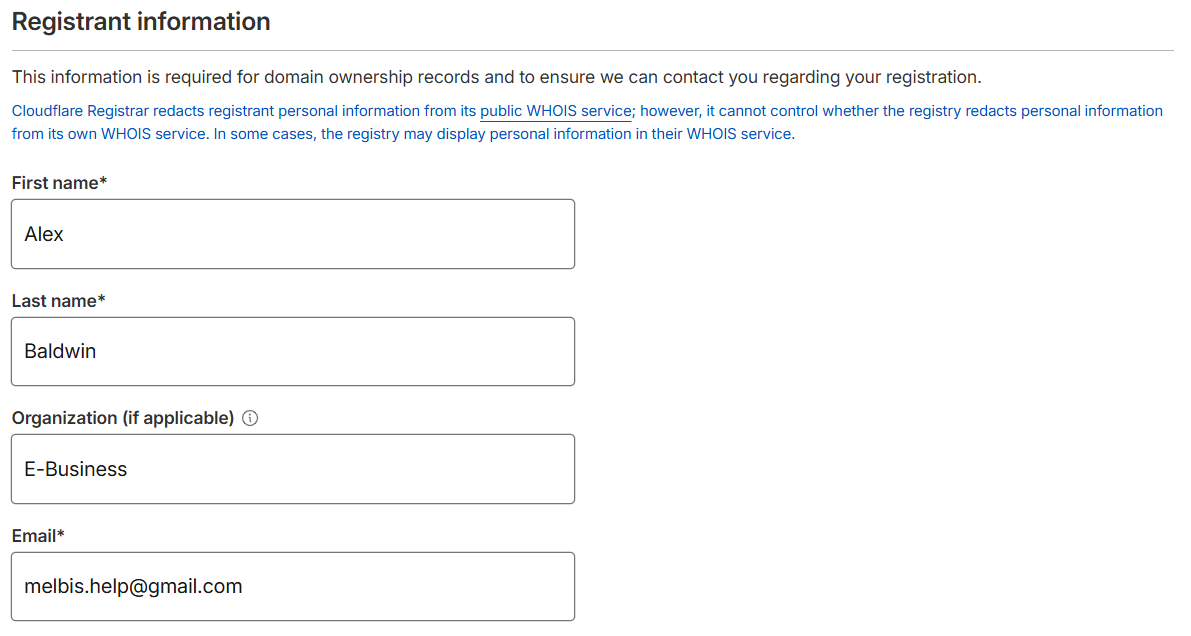Image resolution: width=1191 pixels, height=636 pixels.
Task: Click the blue Cloudflare Registrar redaction notice
Action: [587, 122]
